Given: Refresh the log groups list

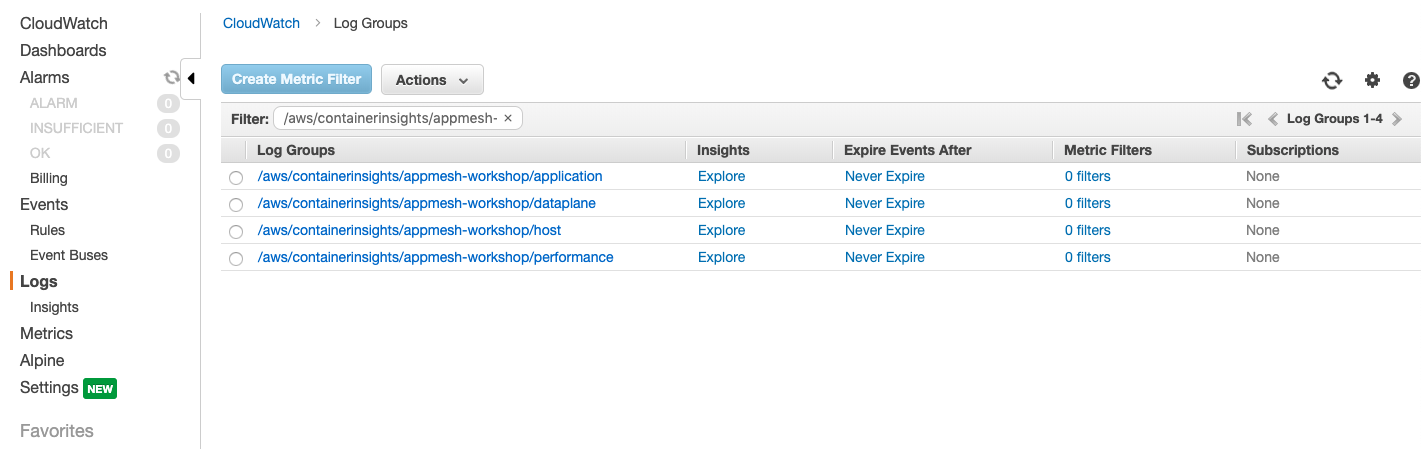Looking at the screenshot, I should [1331, 81].
